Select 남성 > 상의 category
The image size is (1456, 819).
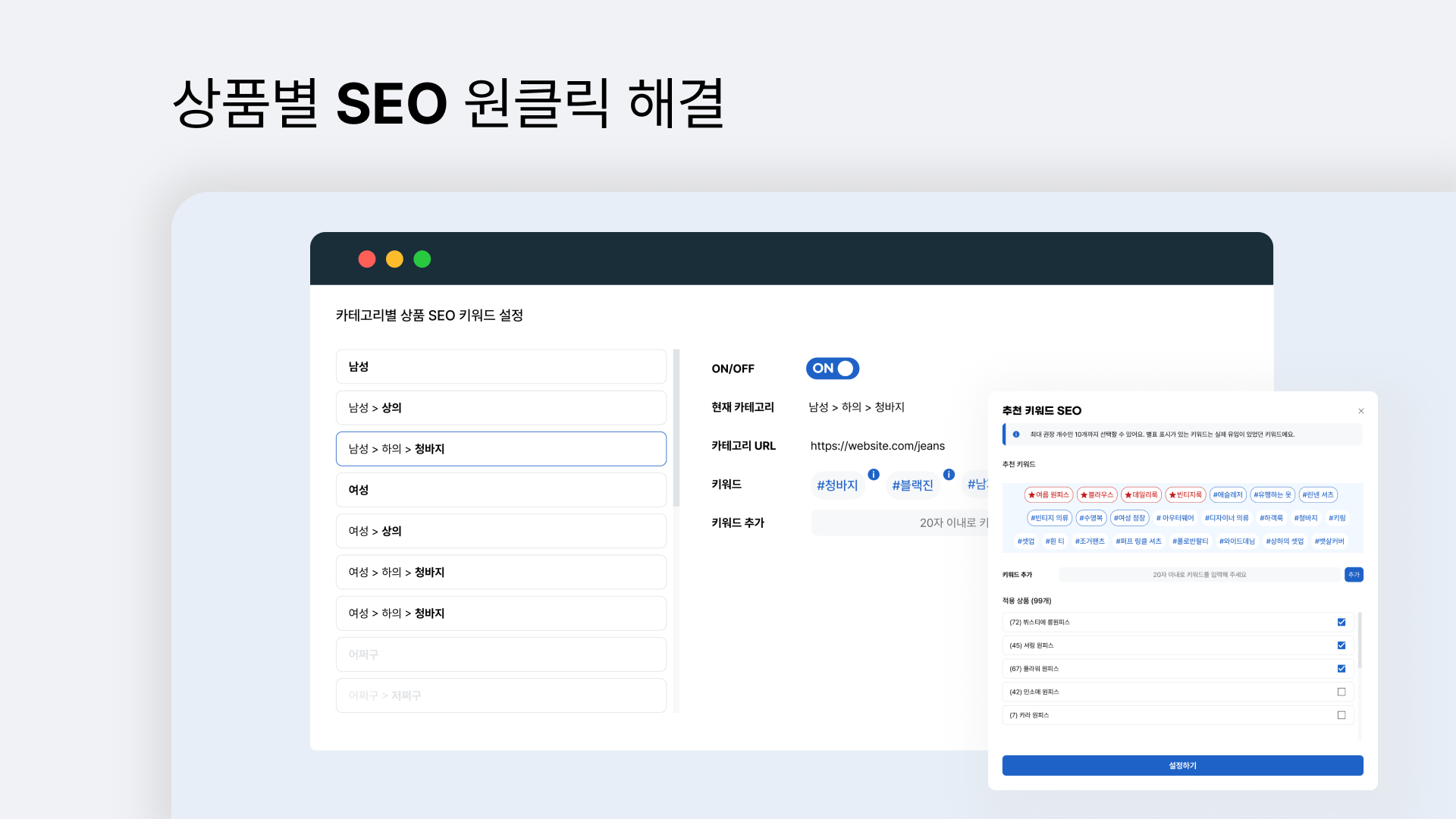500,408
